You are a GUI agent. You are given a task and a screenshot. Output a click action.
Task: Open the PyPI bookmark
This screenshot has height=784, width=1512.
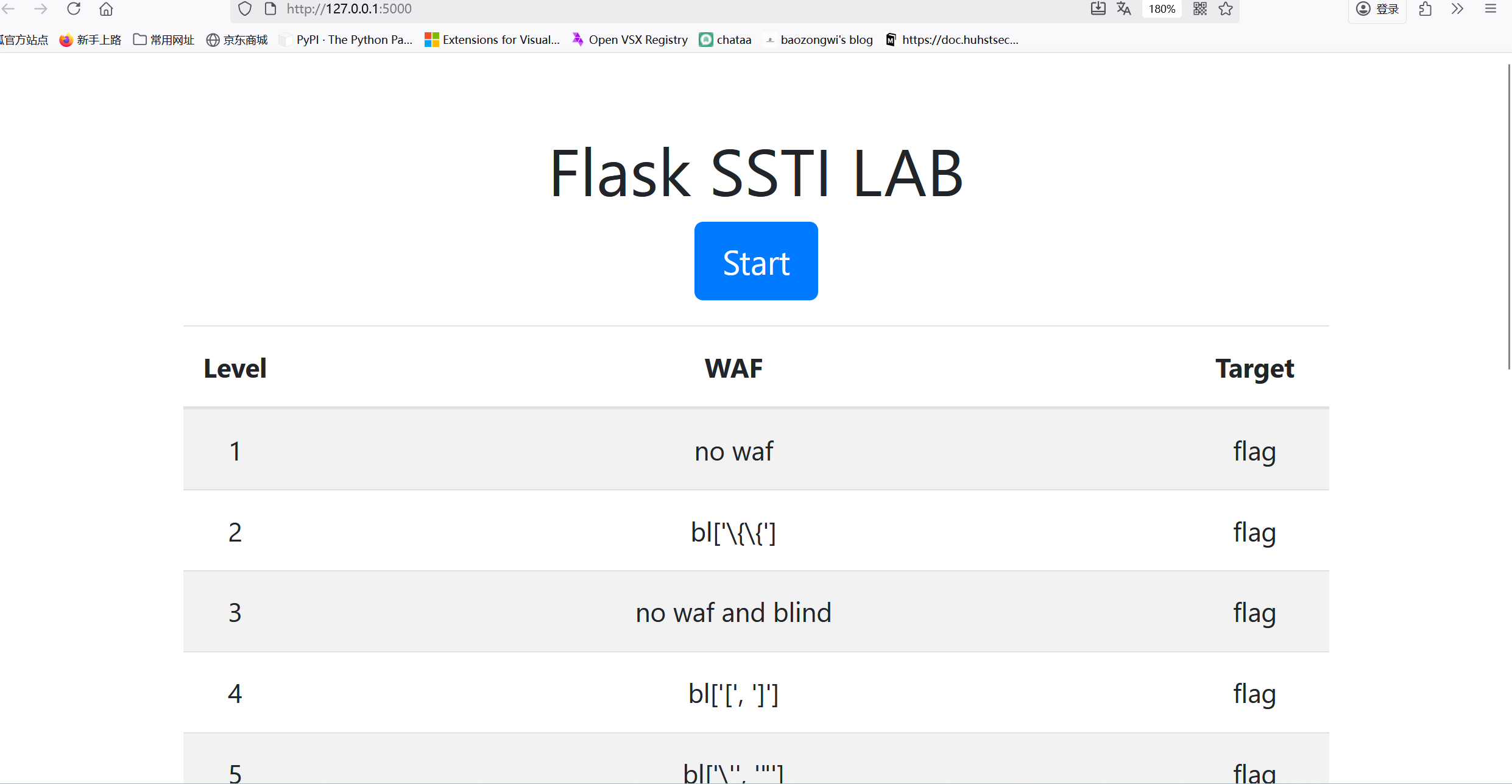click(345, 40)
